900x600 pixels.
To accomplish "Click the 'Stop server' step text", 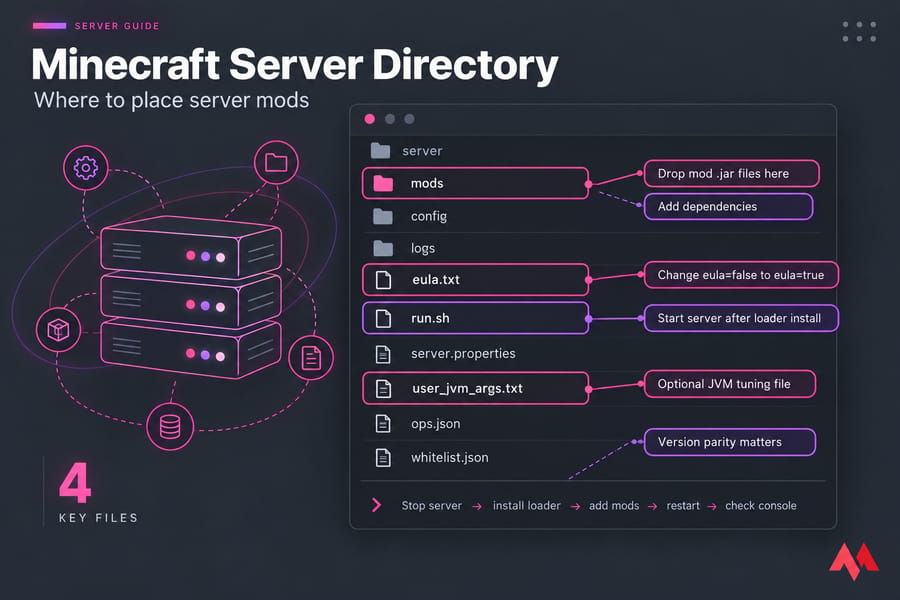I will (432, 506).
